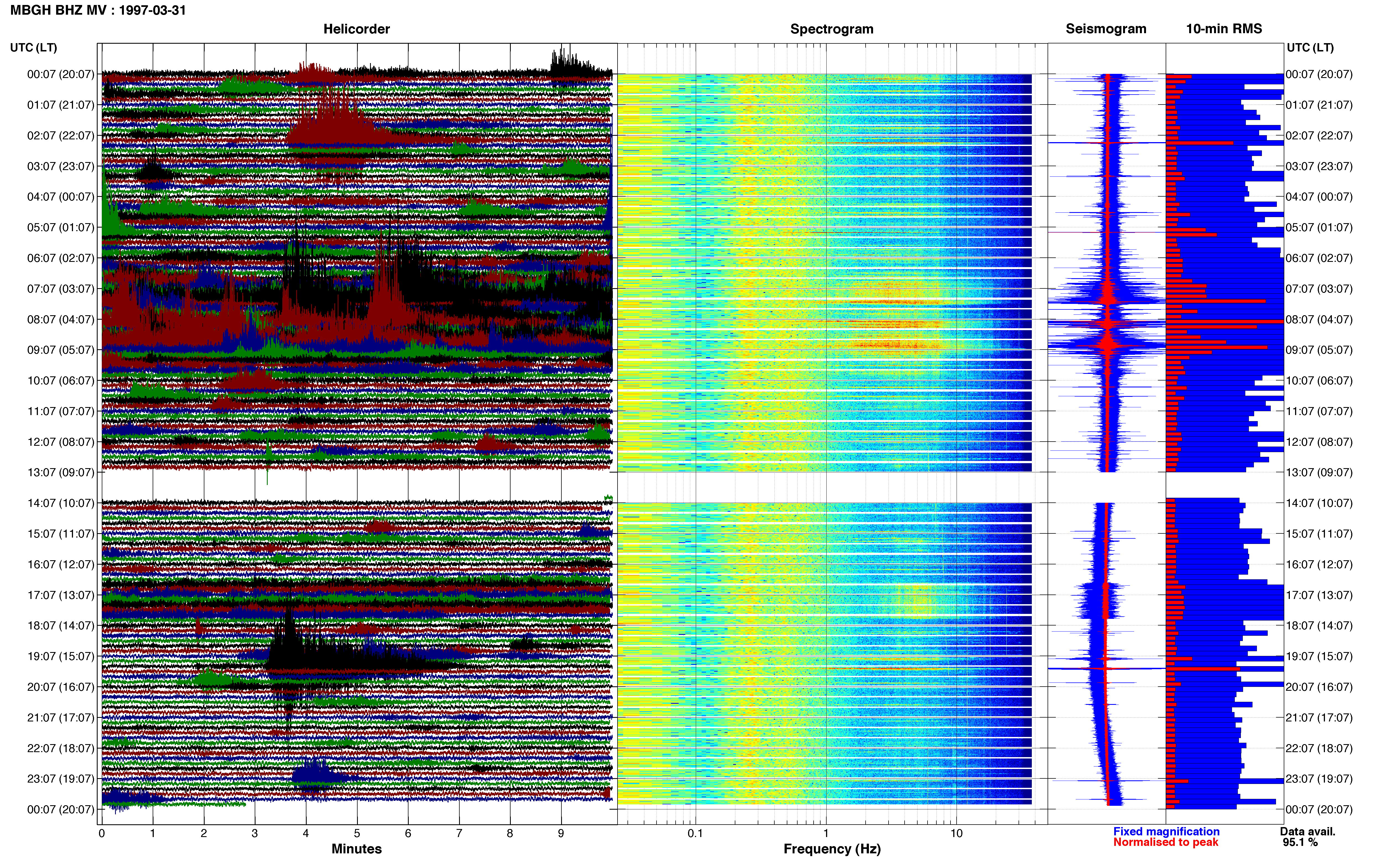1388x868 pixels.
Task: Click the '10' frequency axis tick label
Action: click(x=956, y=833)
